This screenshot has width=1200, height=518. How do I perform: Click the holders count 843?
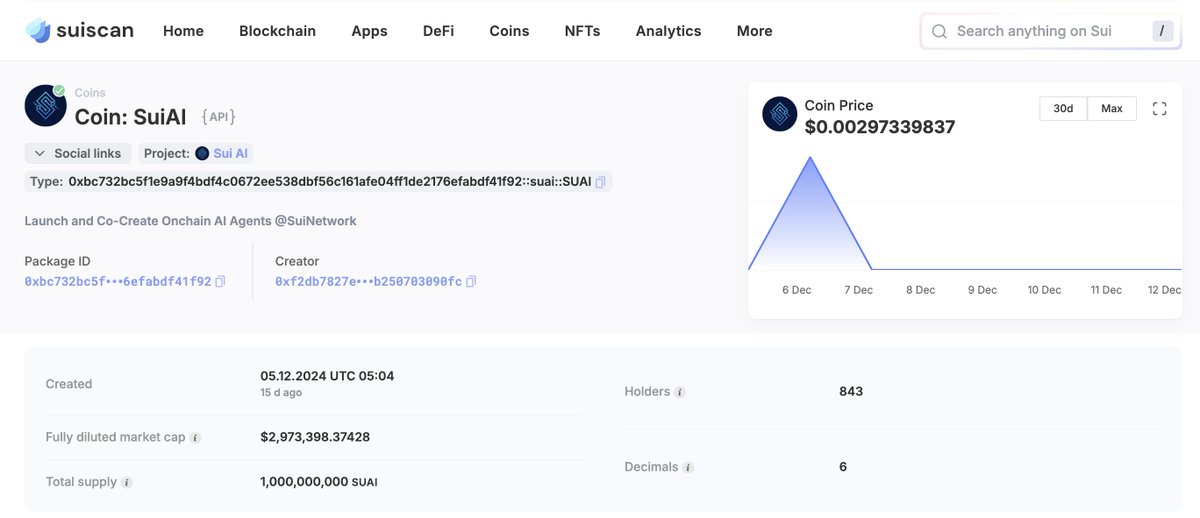tap(851, 391)
